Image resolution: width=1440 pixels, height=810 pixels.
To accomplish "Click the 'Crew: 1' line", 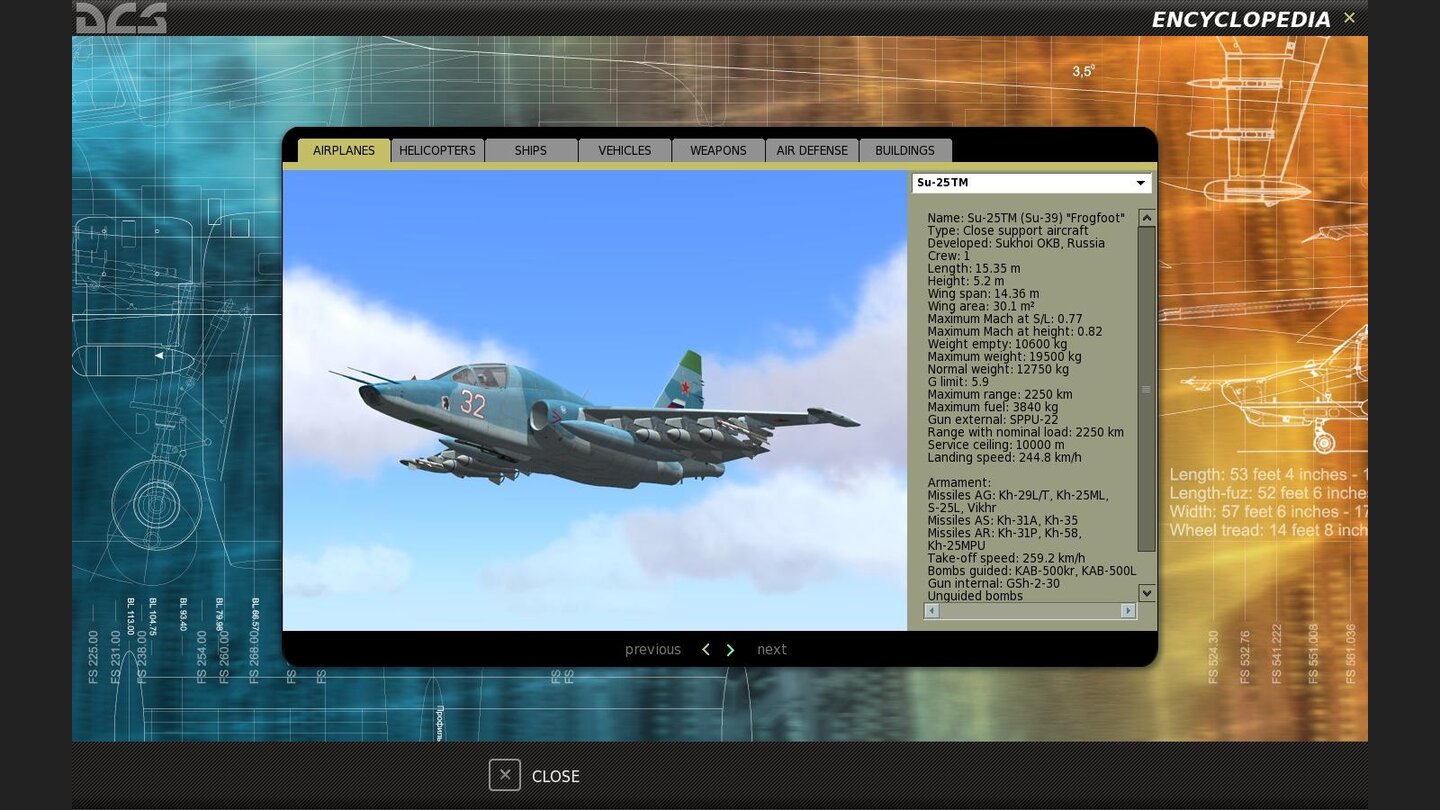I will pos(949,256).
